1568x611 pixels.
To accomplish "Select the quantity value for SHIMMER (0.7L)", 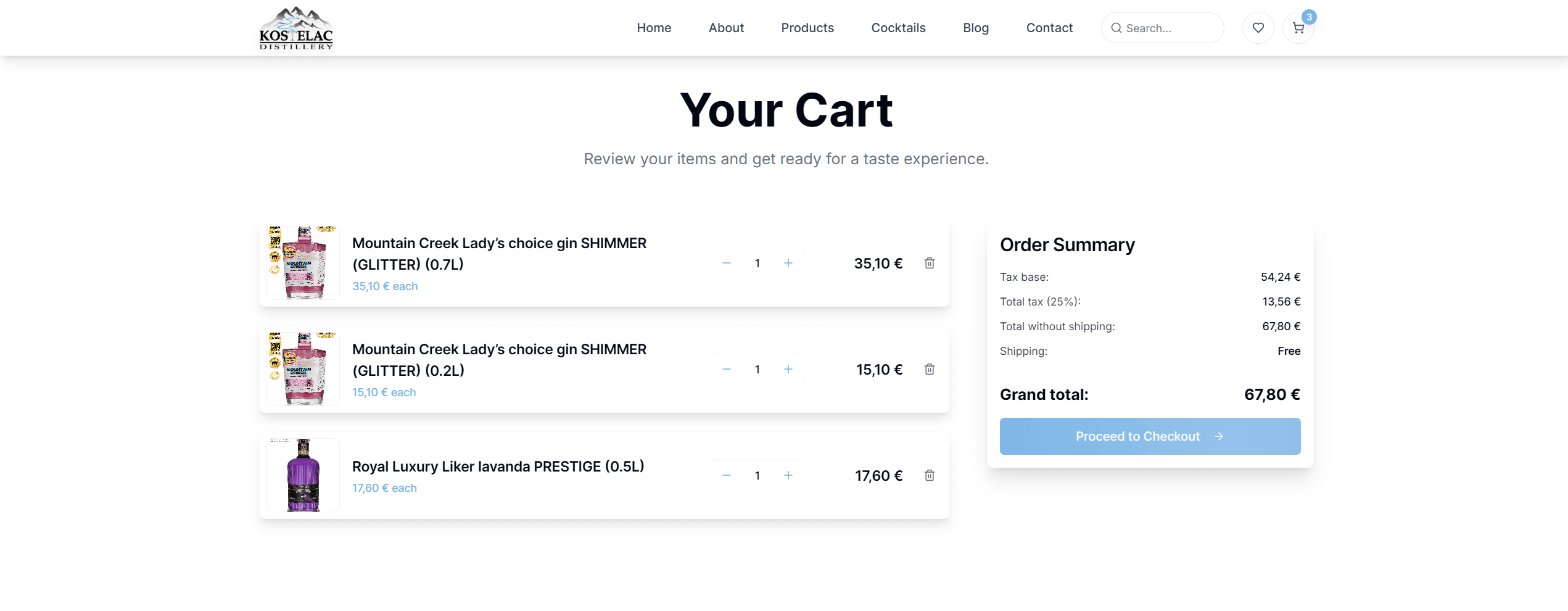I will [757, 263].
